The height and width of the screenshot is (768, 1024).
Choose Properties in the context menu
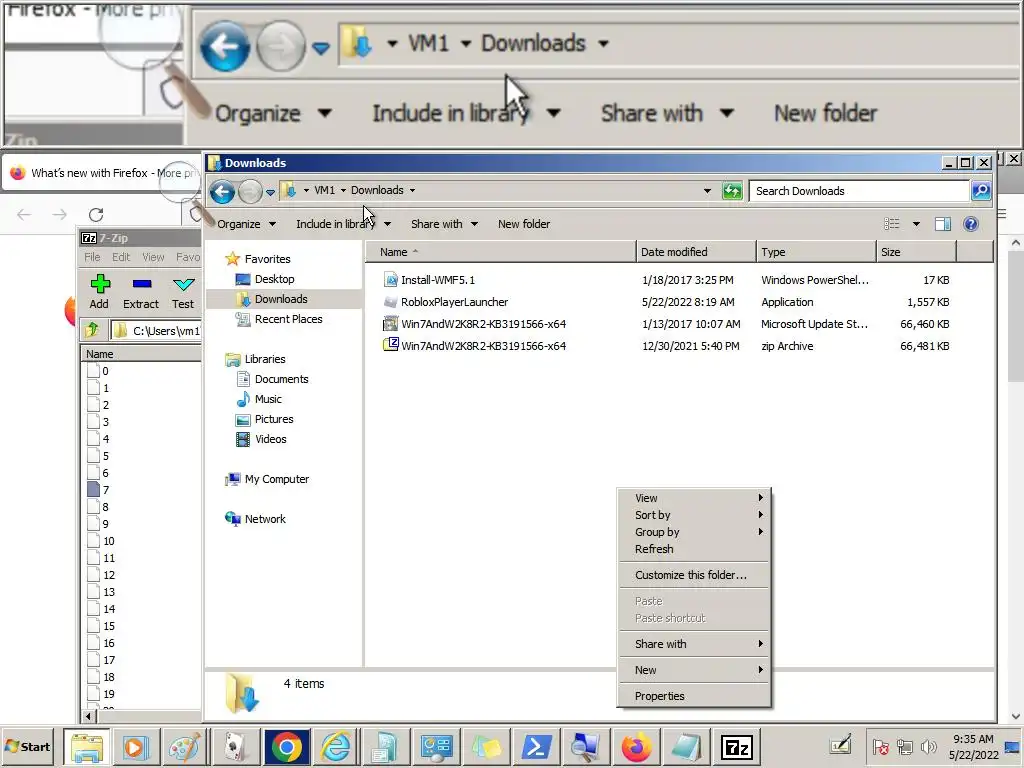click(694, 696)
